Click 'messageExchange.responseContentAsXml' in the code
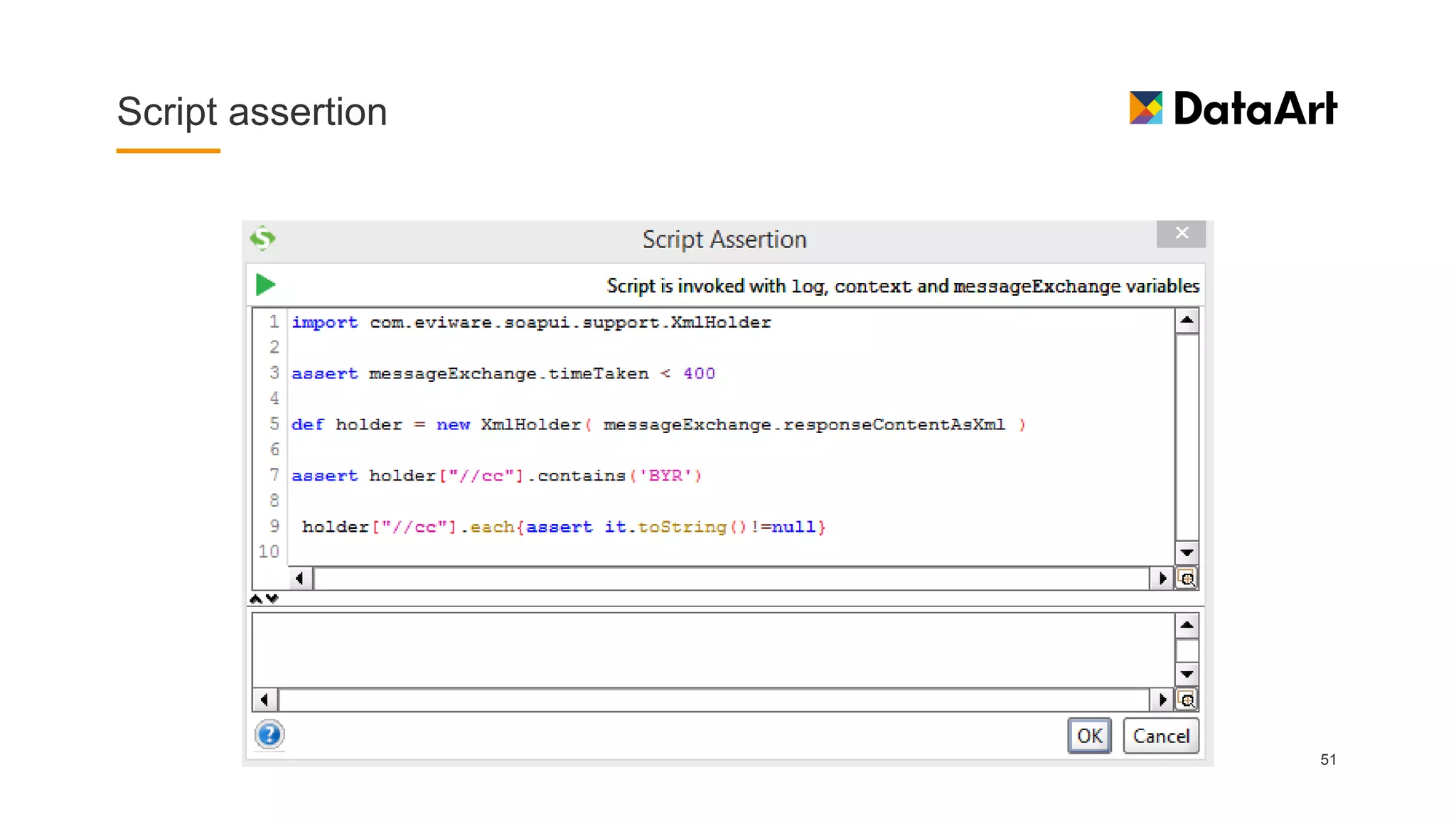Screen dimensions: 1456x819 [804, 424]
